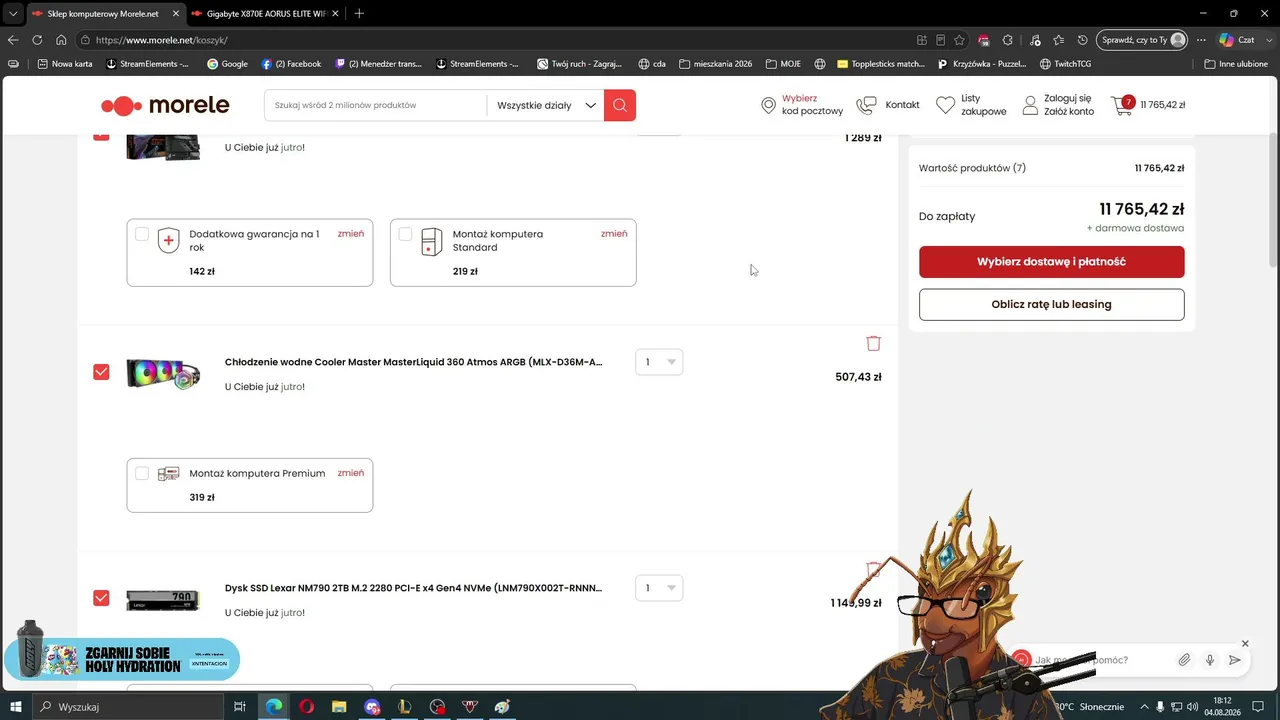Toggle the Cooler Master MasterLiquid item checkbox
Screen dimensions: 1280x720
pyautogui.click(x=101, y=372)
